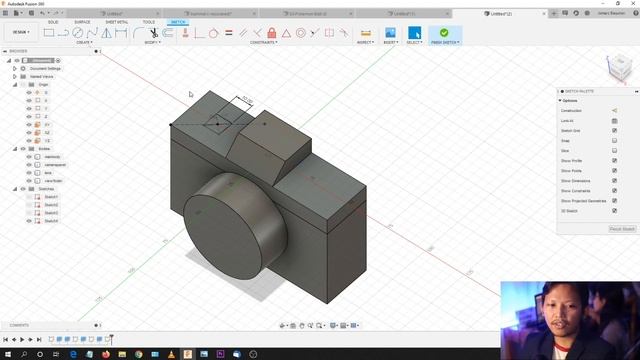Image resolution: width=640 pixels, height=360 pixels.
Task: Expand Document Settings node
Action: coord(15,69)
